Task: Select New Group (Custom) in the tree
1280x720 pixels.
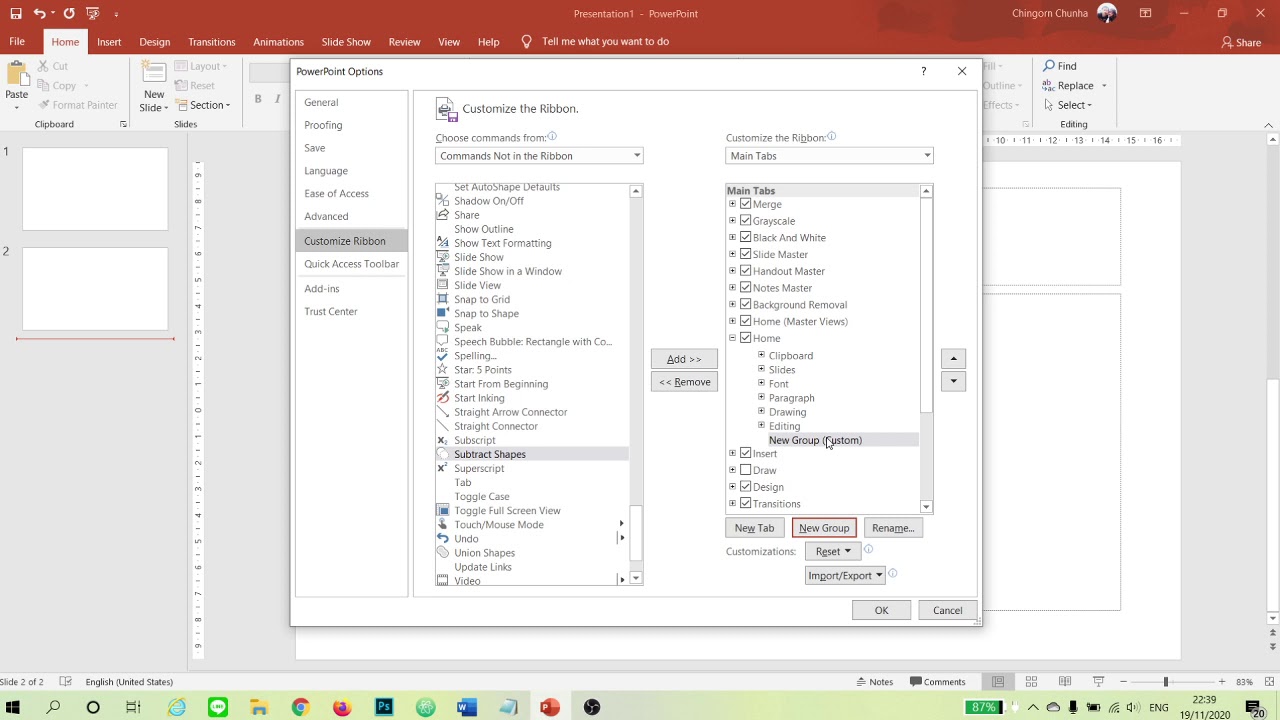Action: 815,440
